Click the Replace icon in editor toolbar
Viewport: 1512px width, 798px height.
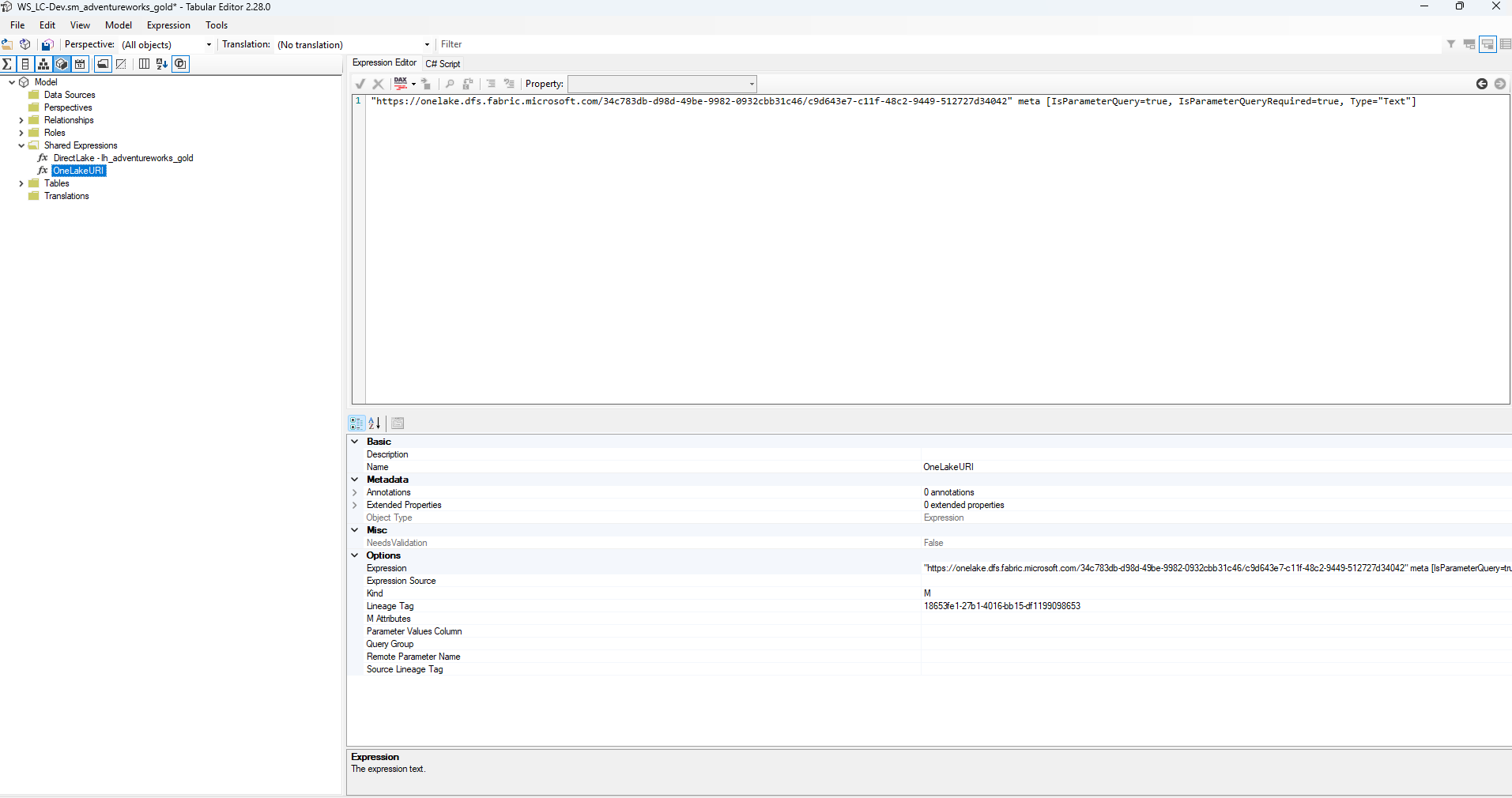(468, 84)
